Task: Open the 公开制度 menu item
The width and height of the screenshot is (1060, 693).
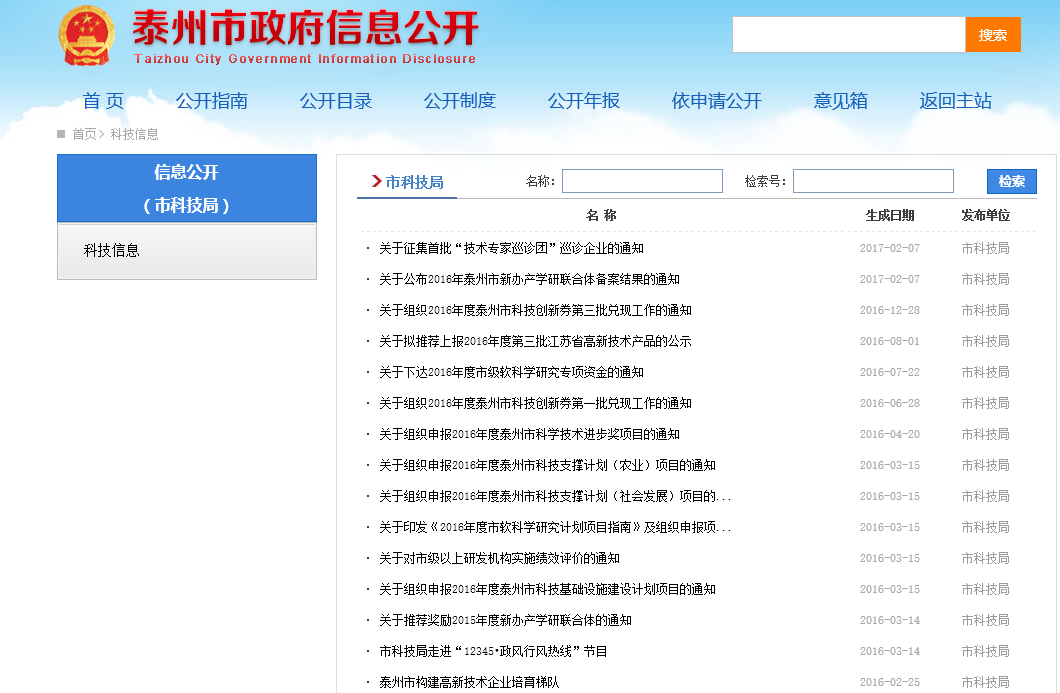Action: pos(460,101)
